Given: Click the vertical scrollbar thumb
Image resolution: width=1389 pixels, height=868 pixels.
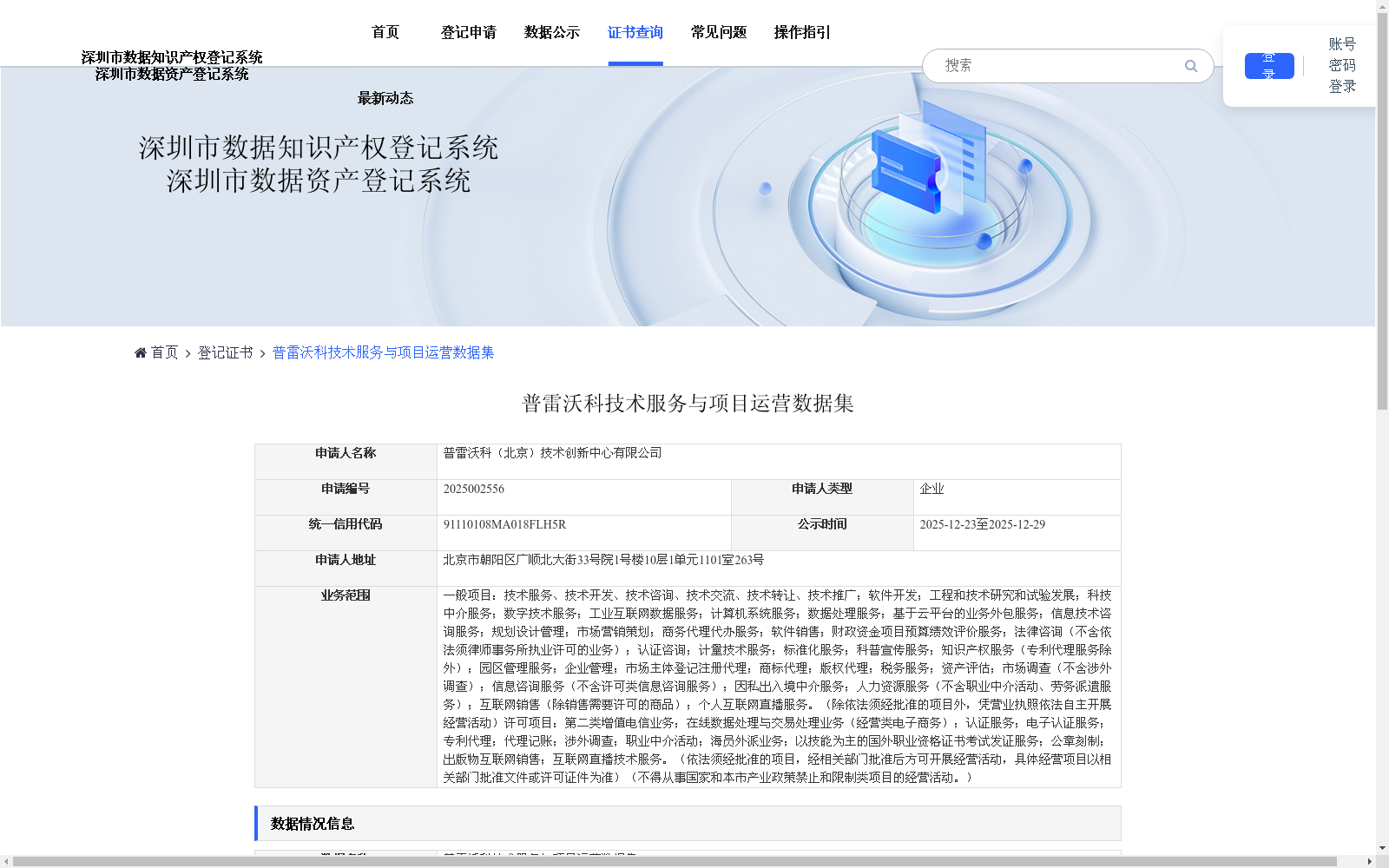Looking at the screenshot, I should (x=1382, y=213).
